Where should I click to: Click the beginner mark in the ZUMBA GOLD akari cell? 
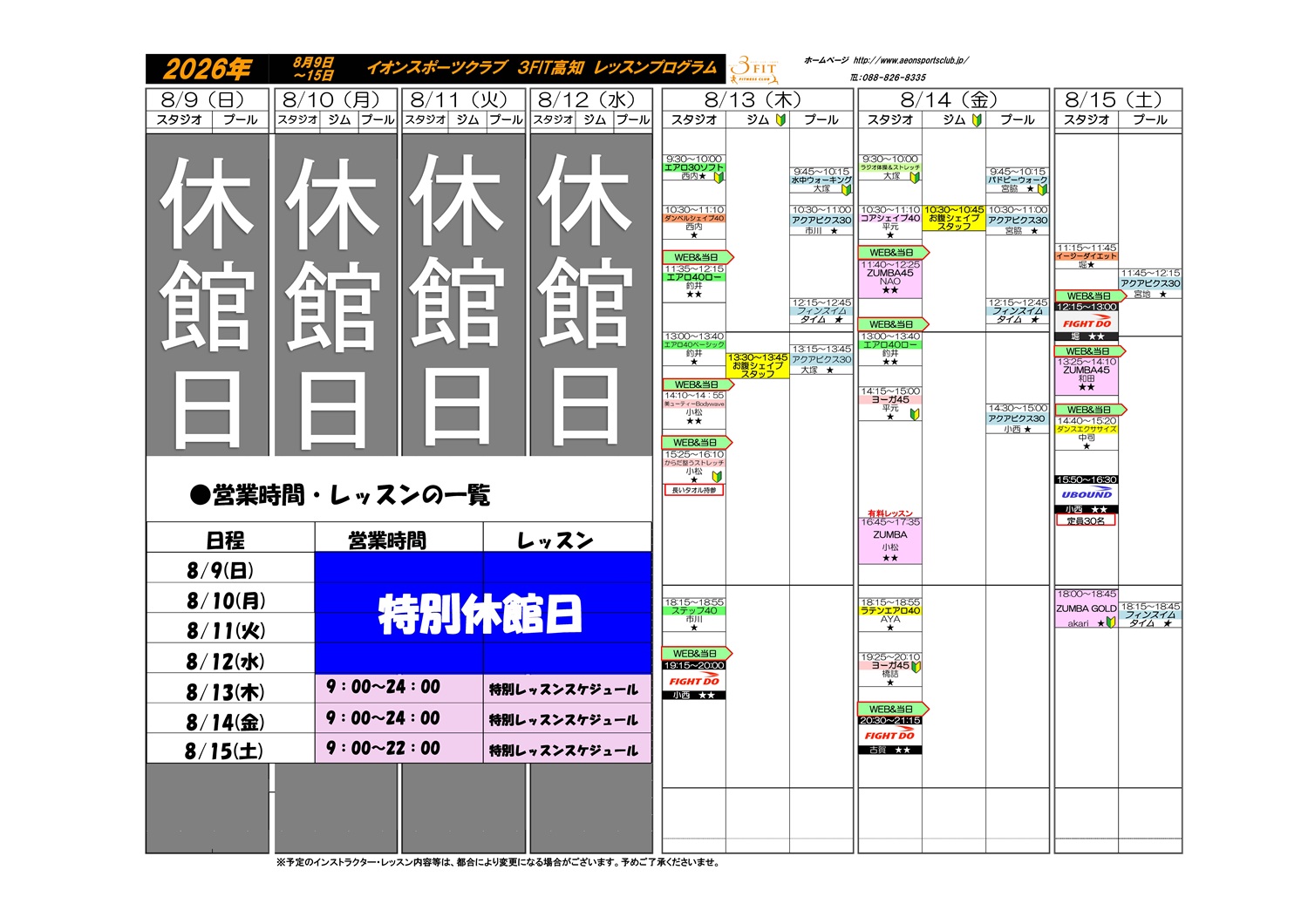tap(1111, 622)
